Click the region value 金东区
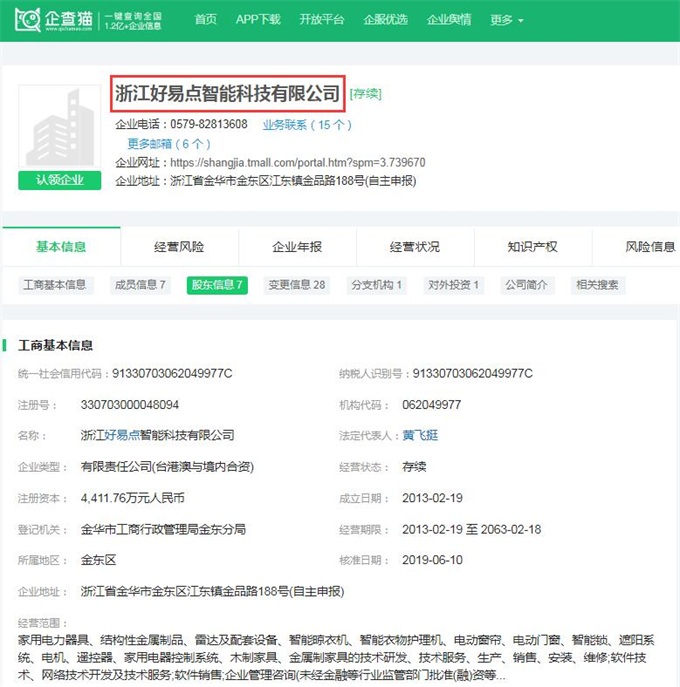 pyautogui.click(x=99, y=560)
